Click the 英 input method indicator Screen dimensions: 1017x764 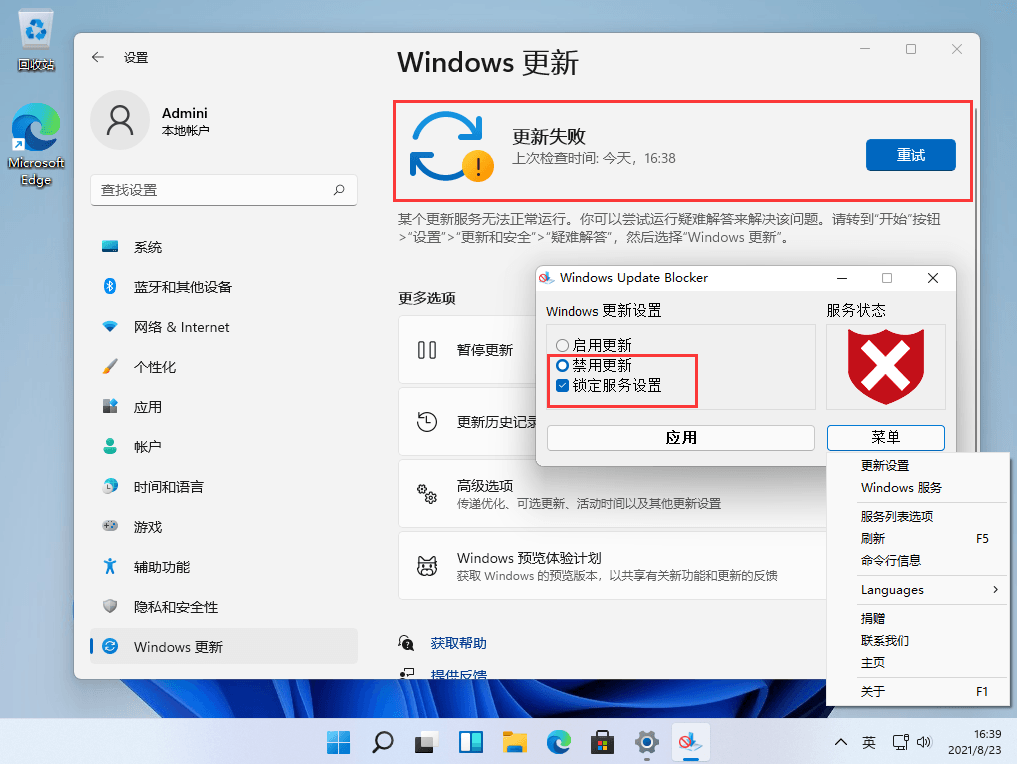tap(868, 742)
